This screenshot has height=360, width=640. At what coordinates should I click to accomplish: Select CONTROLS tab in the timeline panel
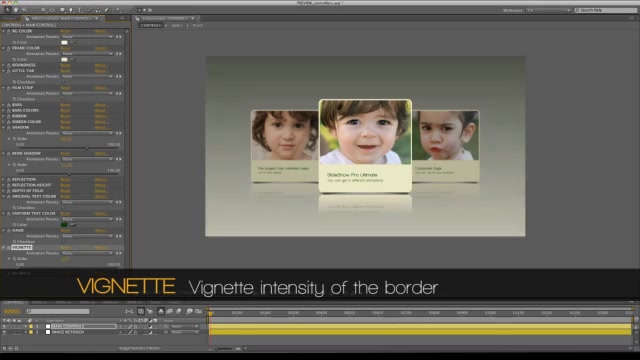click(x=14, y=302)
